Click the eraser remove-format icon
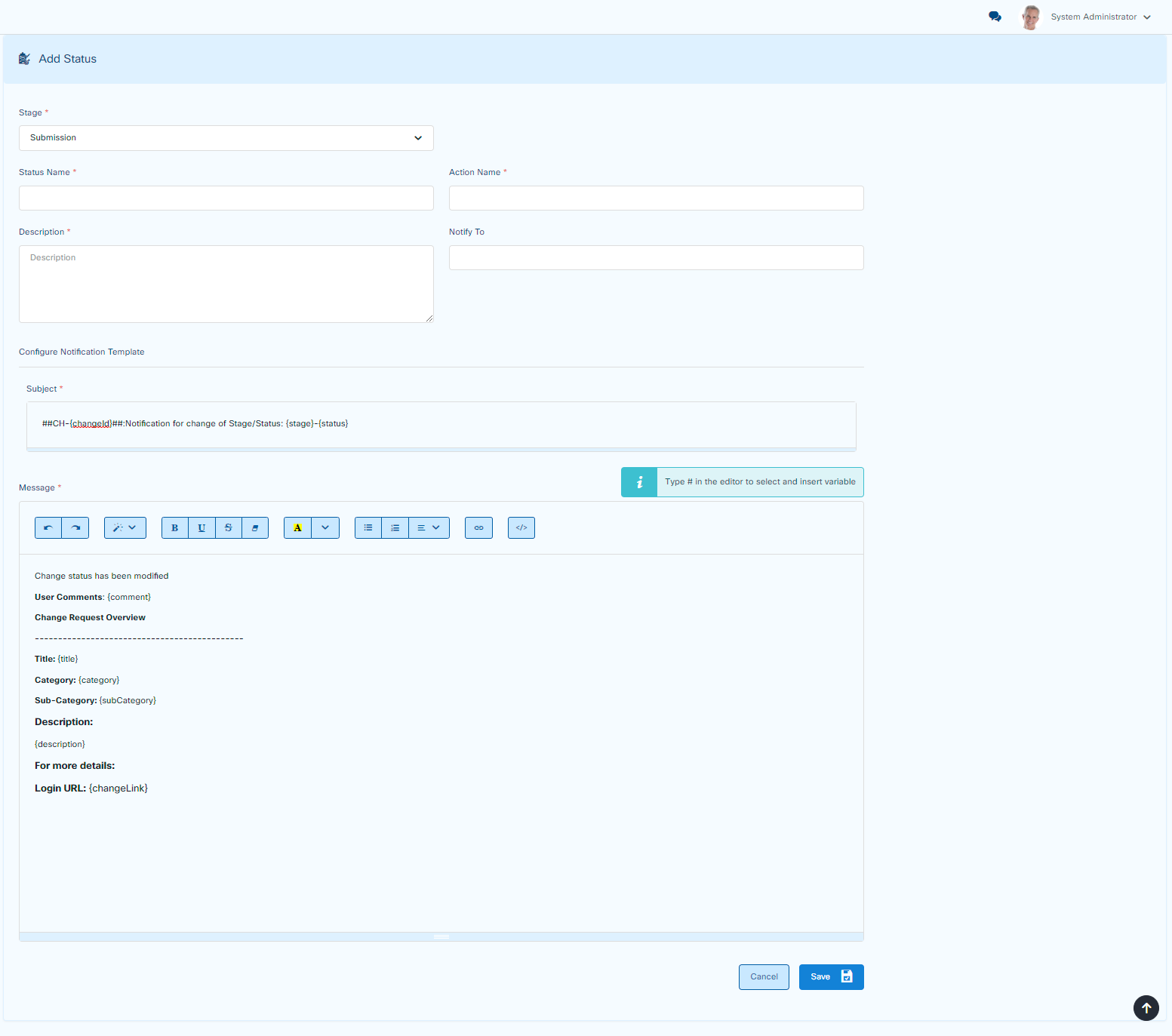 (x=255, y=528)
